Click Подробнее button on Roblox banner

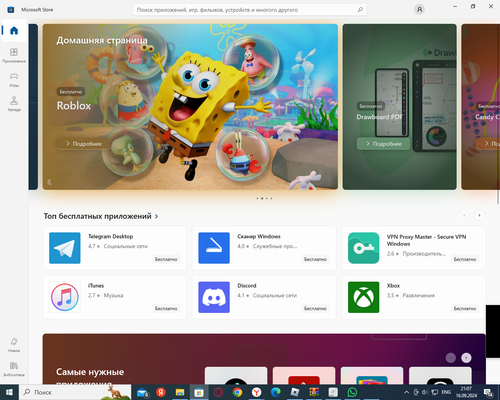[83, 144]
